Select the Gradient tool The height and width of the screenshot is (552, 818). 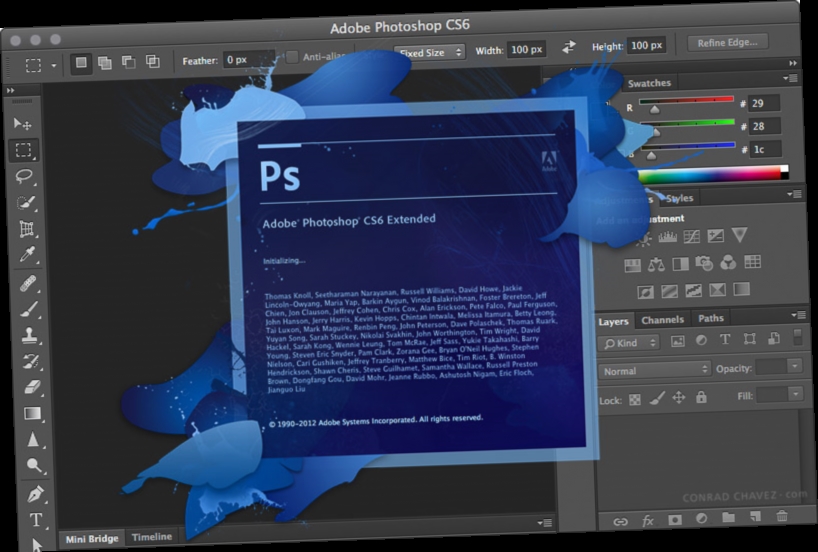pyautogui.click(x=32, y=413)
